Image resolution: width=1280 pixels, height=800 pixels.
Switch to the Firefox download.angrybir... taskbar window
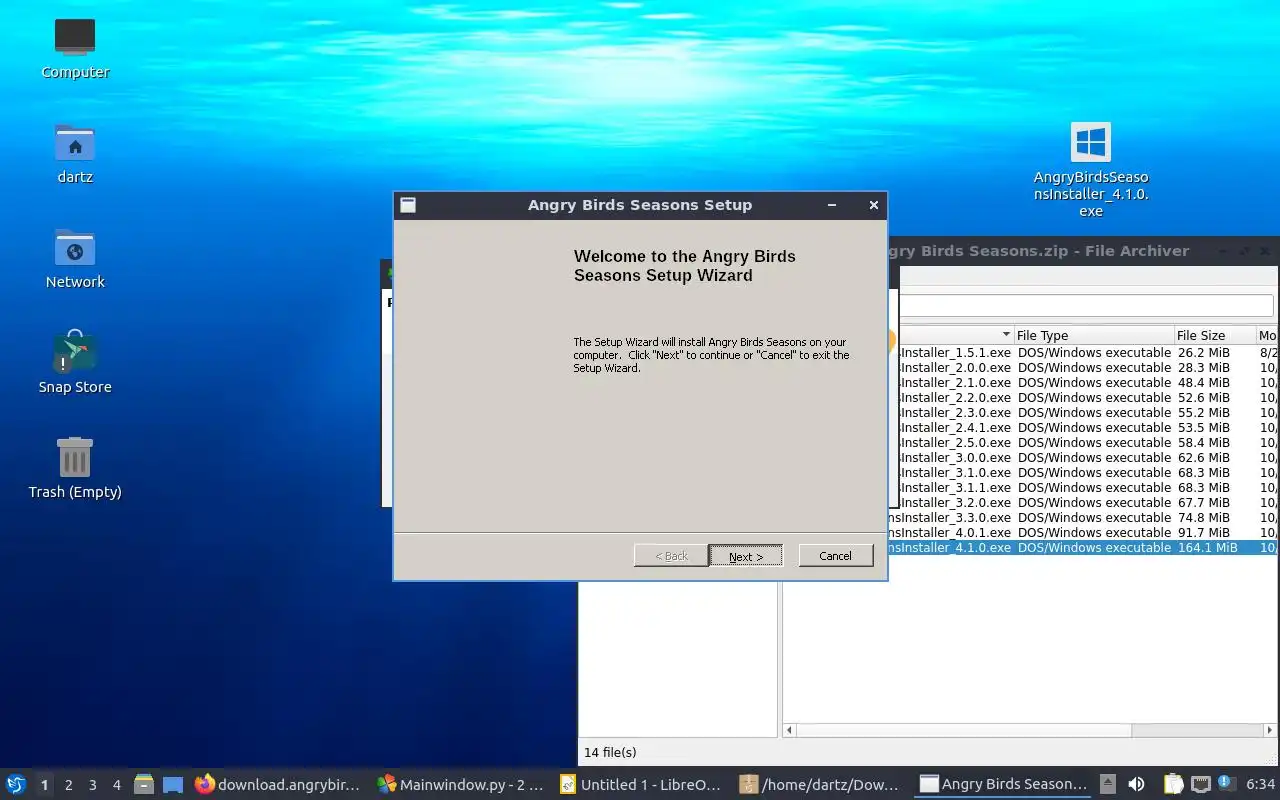(x=277, y=784)
